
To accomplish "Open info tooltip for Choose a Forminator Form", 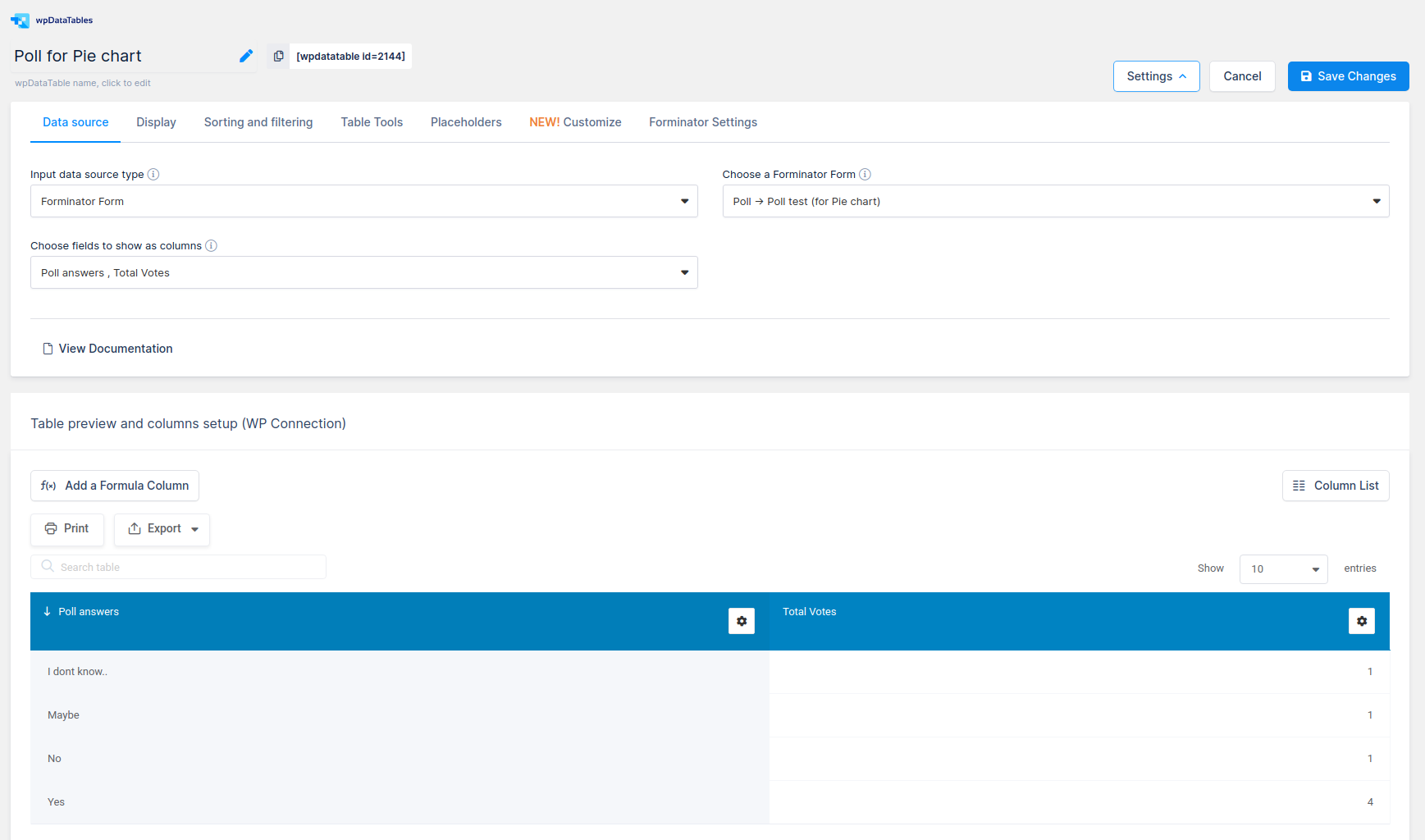I will click(x=865, y=174).
